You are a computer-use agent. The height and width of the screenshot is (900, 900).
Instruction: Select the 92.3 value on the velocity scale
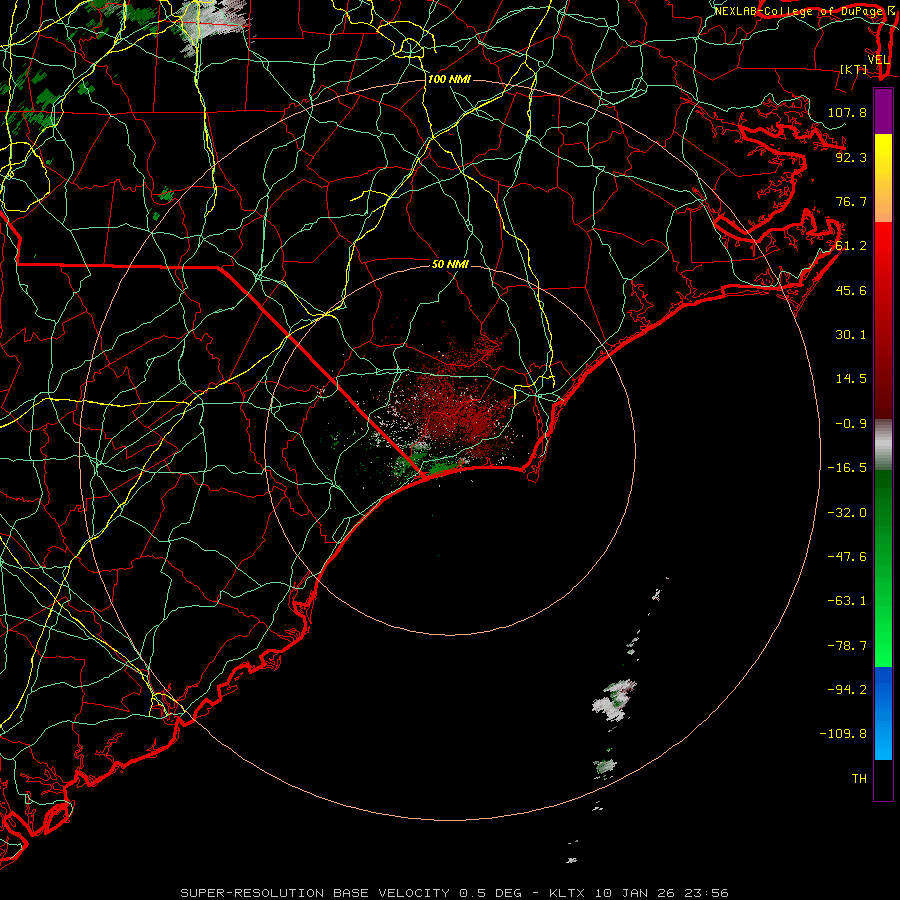[851, 157]
